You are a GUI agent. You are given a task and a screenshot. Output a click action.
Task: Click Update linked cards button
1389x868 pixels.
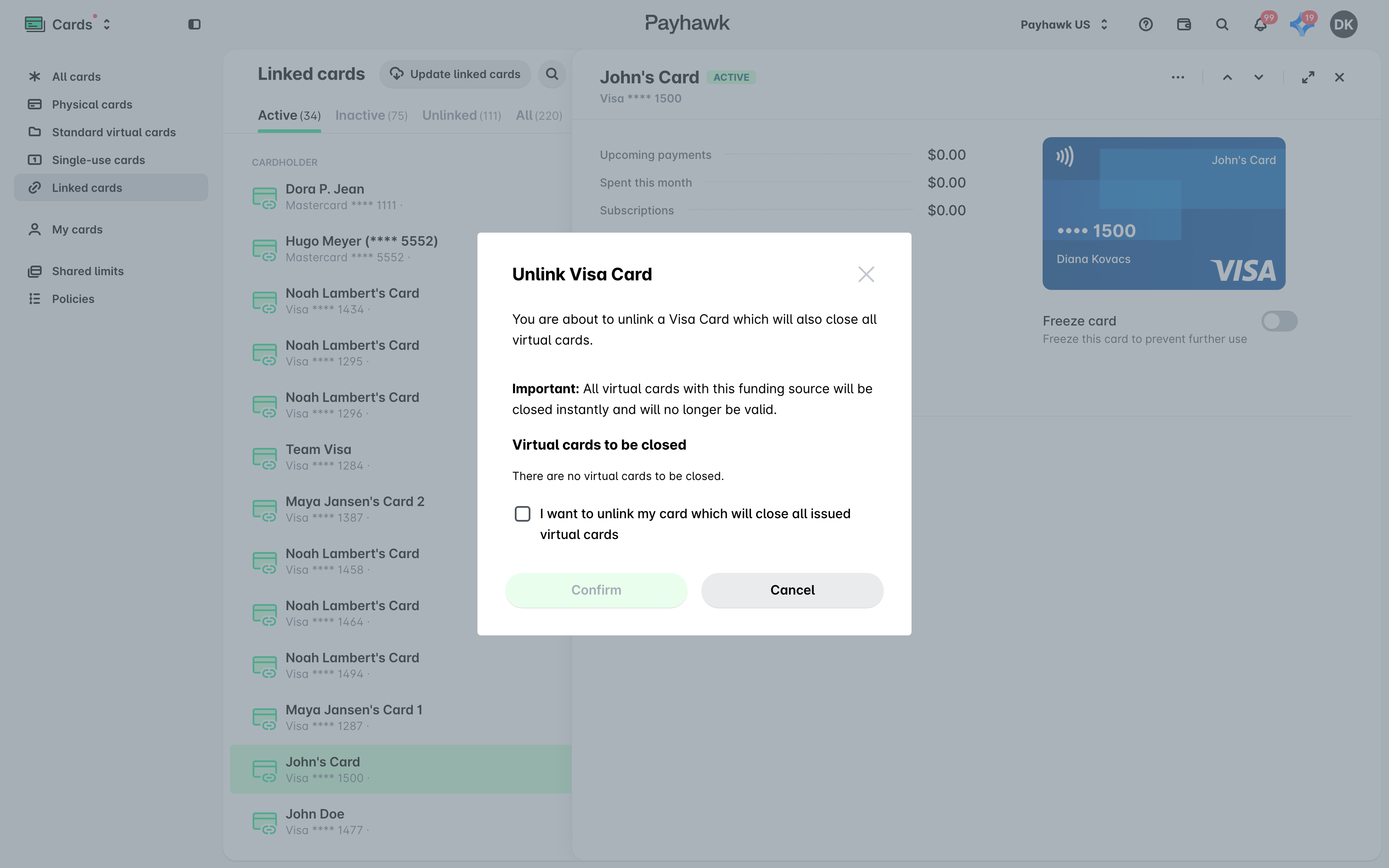(454, 74)
